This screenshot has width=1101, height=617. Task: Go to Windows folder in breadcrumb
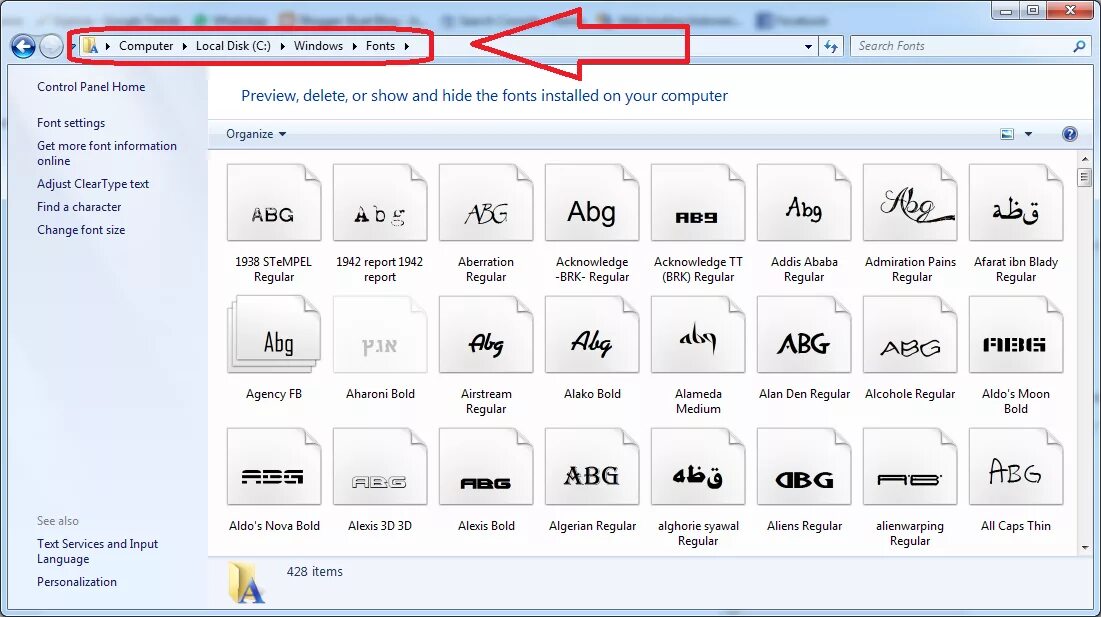click(318, 46)
